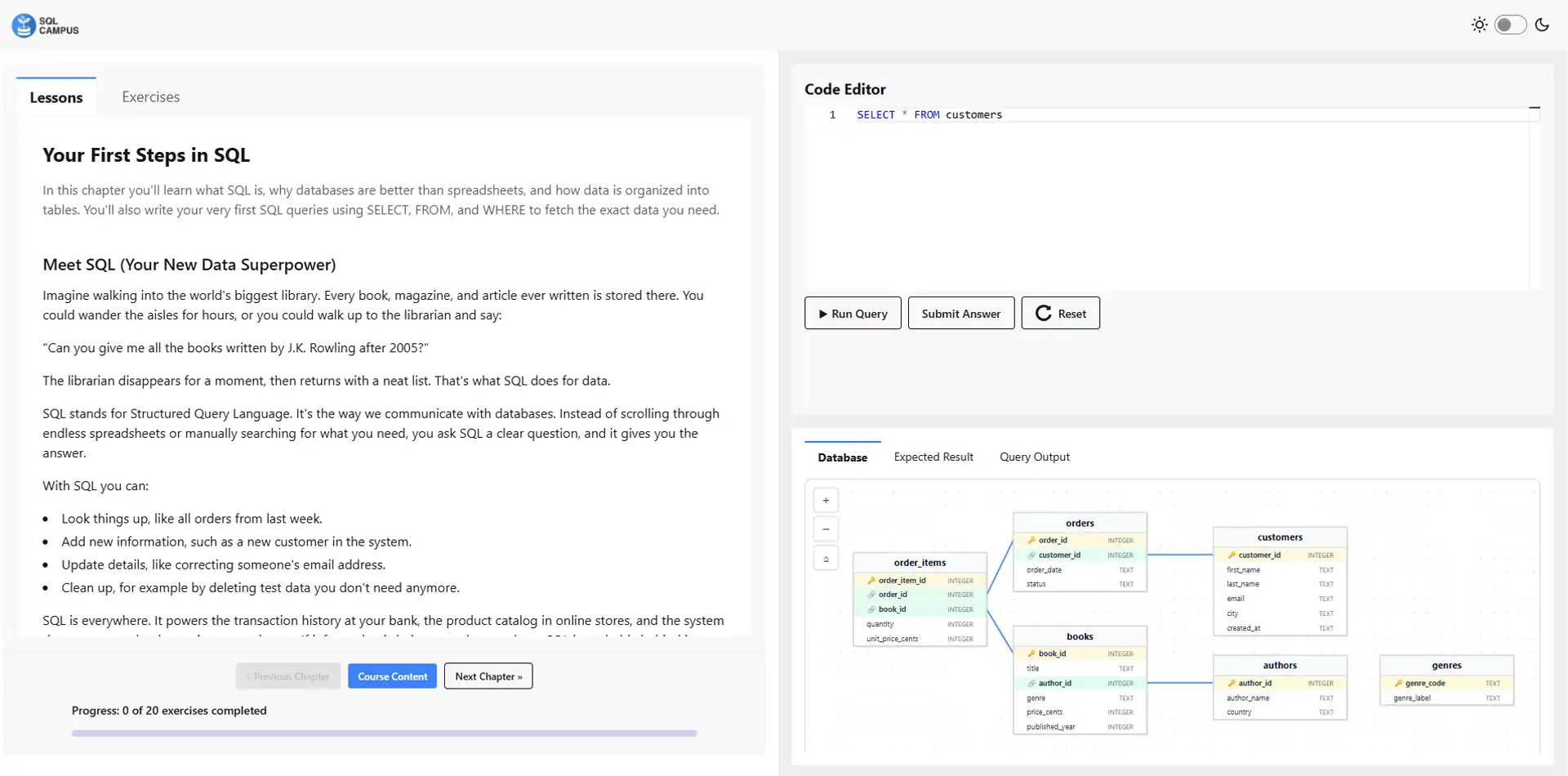Click the link icon beside author_id in books
This screenshot has height=776, width=1568.
click(1031, 684)
